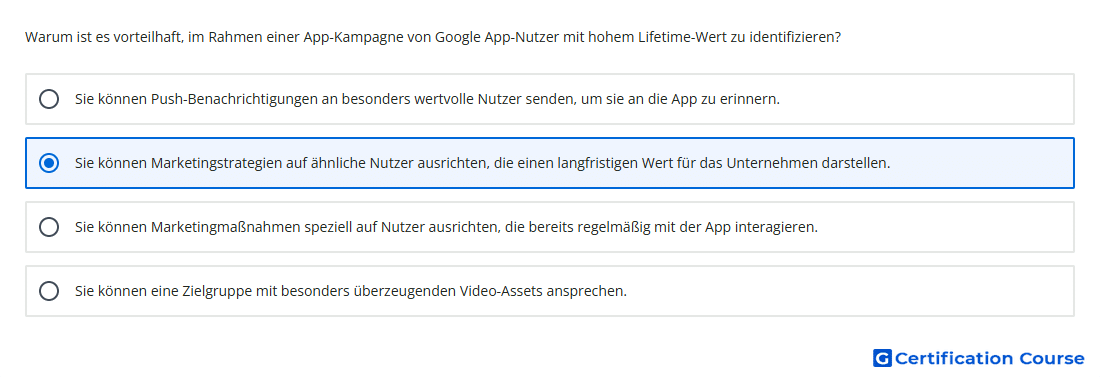Click empty area of highlighted second answer box
The image size is (1100, 377).
pyautogui.click(x=982, y=163)
